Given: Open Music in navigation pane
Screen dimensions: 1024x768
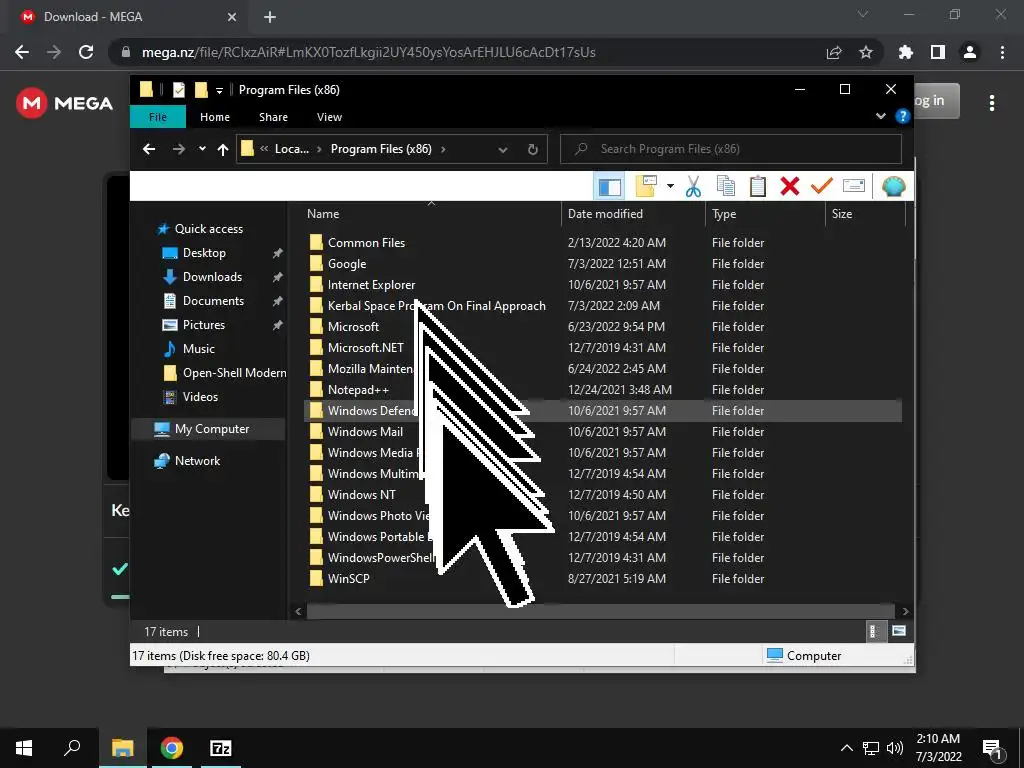Looking at the screenshot, I should [199, 349].
